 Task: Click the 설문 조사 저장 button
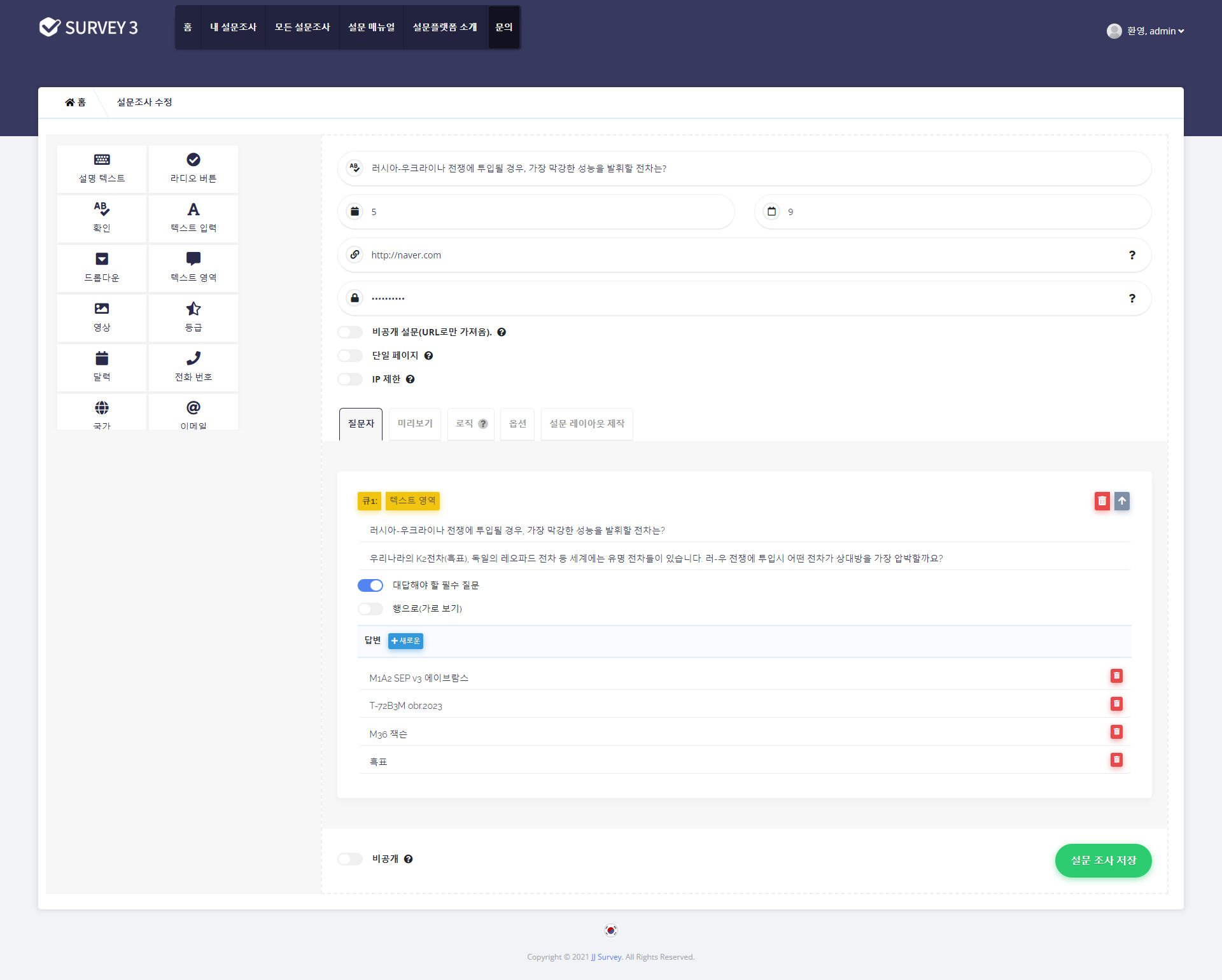1103,860
